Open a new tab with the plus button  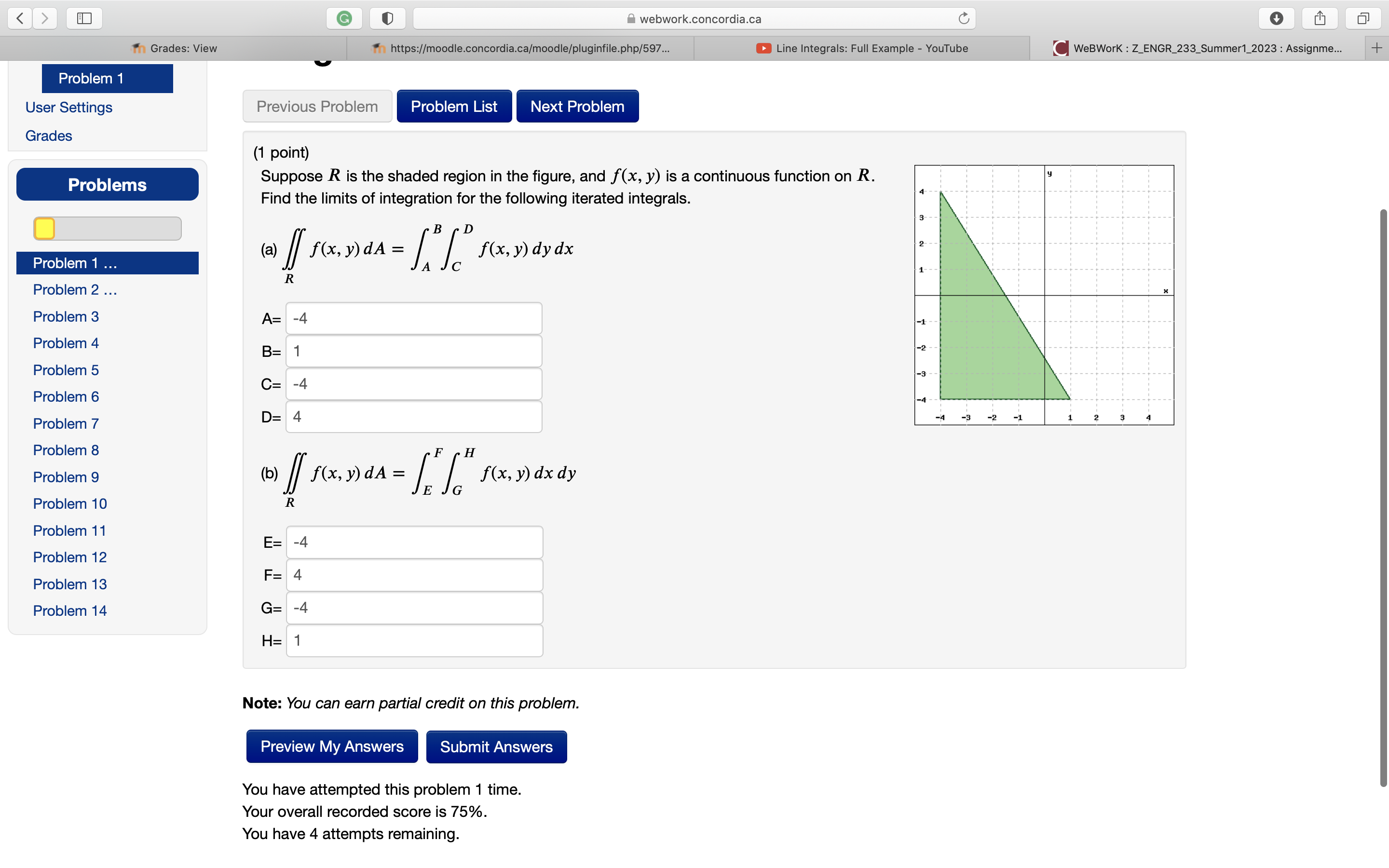pos(1377,48)
